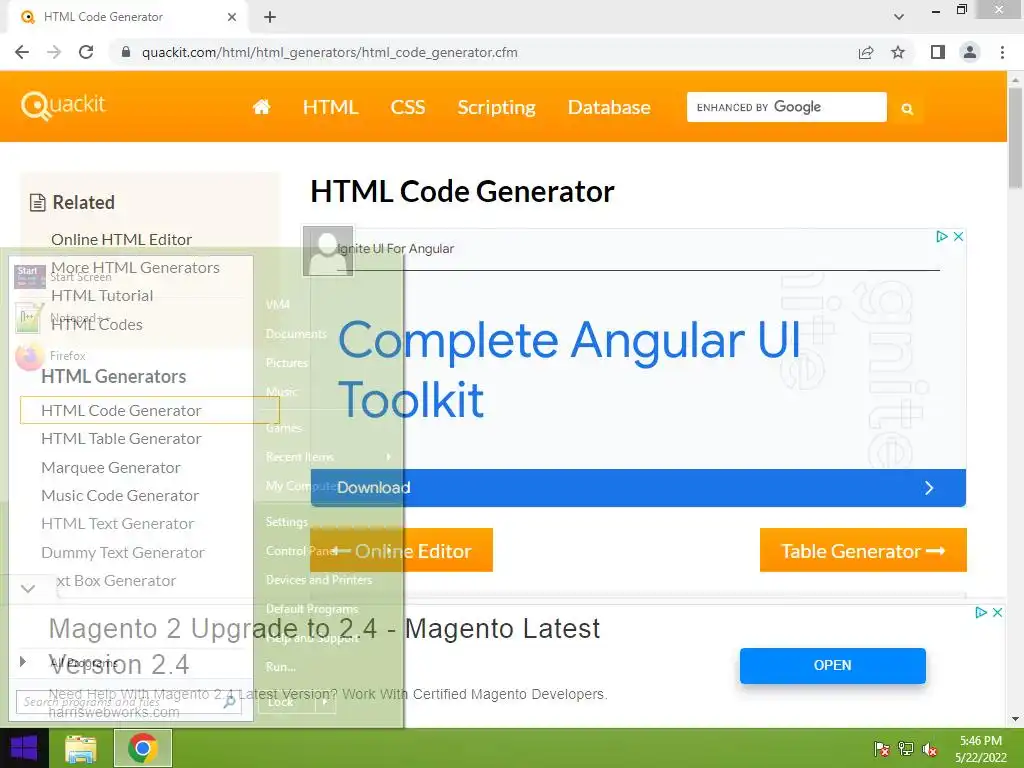Open Chrome's side panel

pos(938,52)
